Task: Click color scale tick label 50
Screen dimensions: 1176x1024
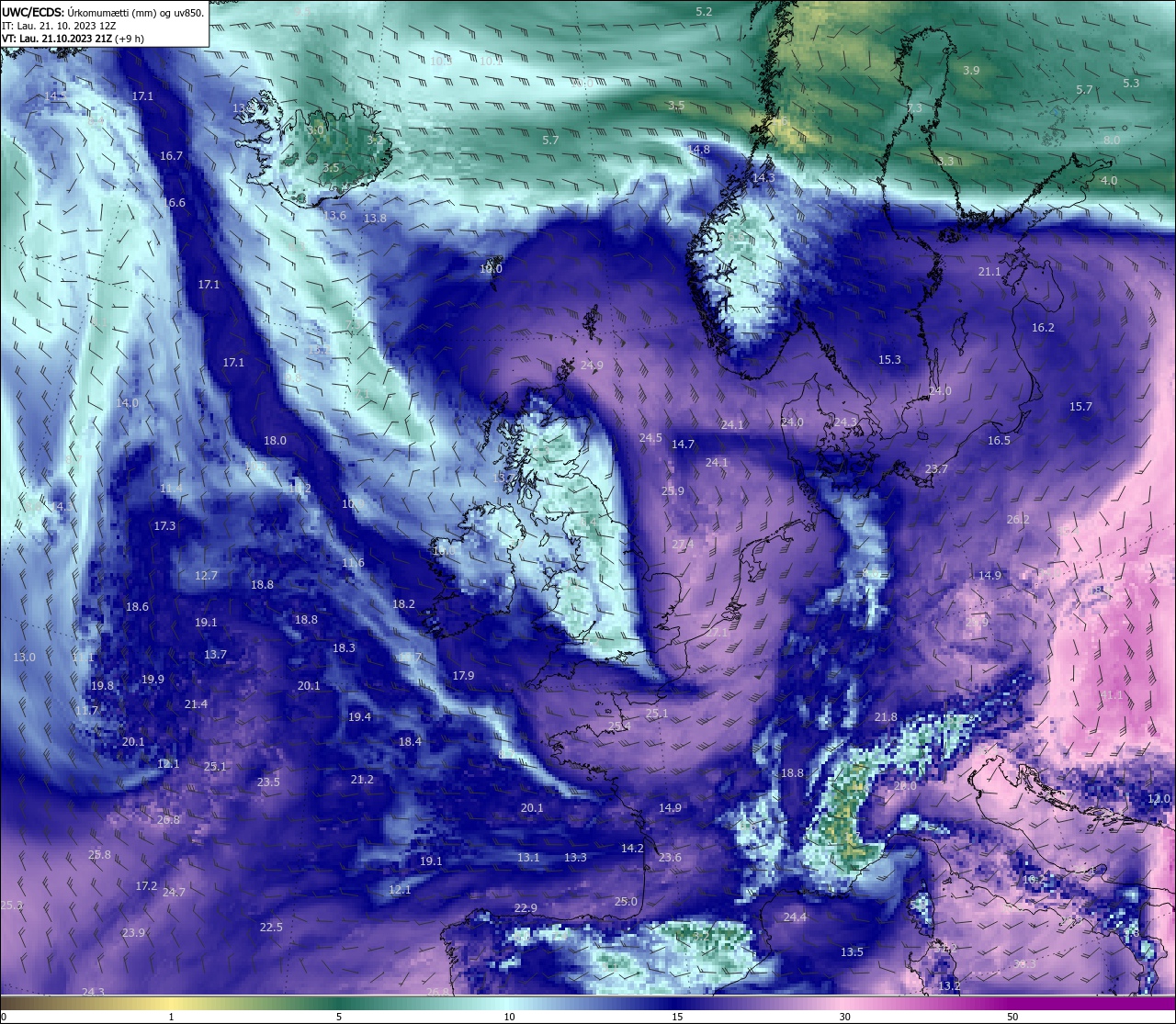Action: [x=1012, y=1017]
